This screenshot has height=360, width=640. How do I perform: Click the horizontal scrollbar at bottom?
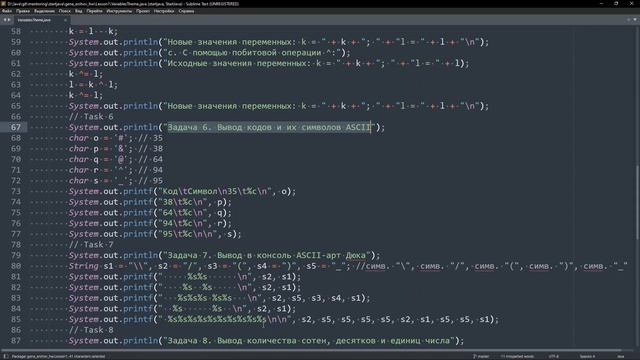312,350
